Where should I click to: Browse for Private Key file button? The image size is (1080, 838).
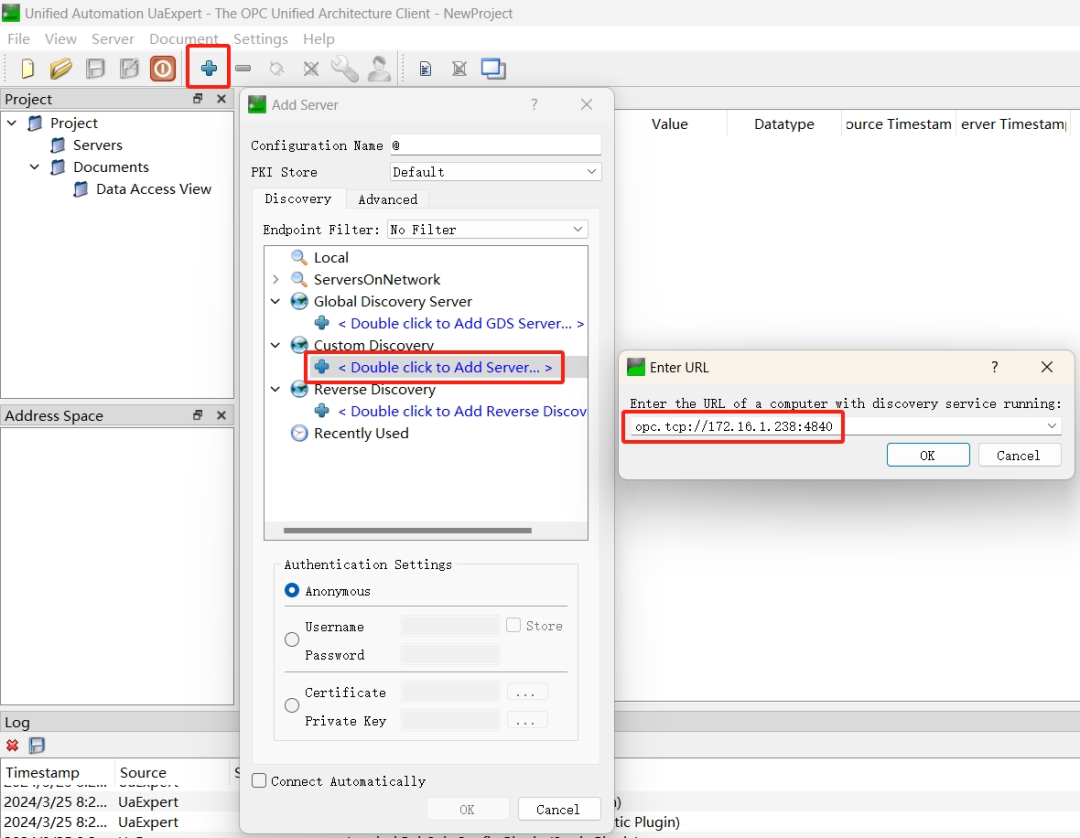click(x=527, y=720)
